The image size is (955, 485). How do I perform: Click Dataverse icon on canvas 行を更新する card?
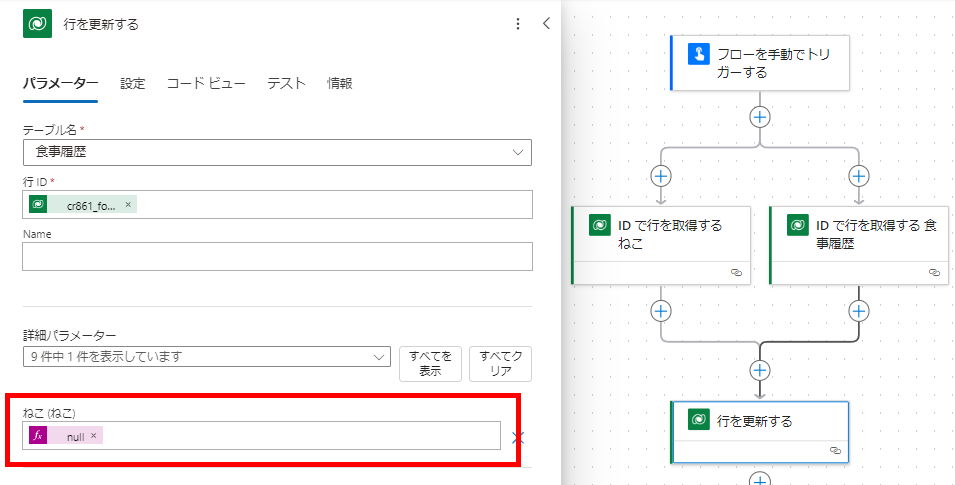click(x=699, y=420)
